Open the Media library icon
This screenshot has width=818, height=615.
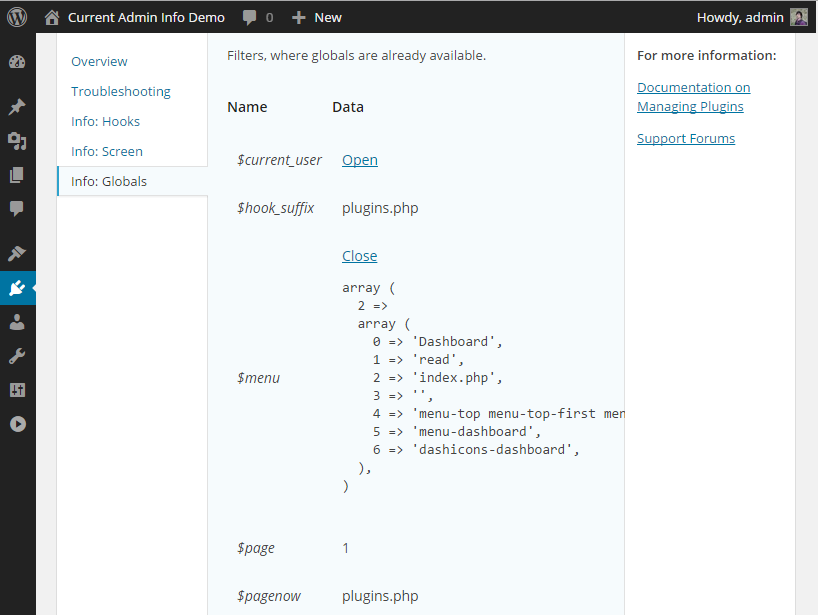click(x=17, y=141)
